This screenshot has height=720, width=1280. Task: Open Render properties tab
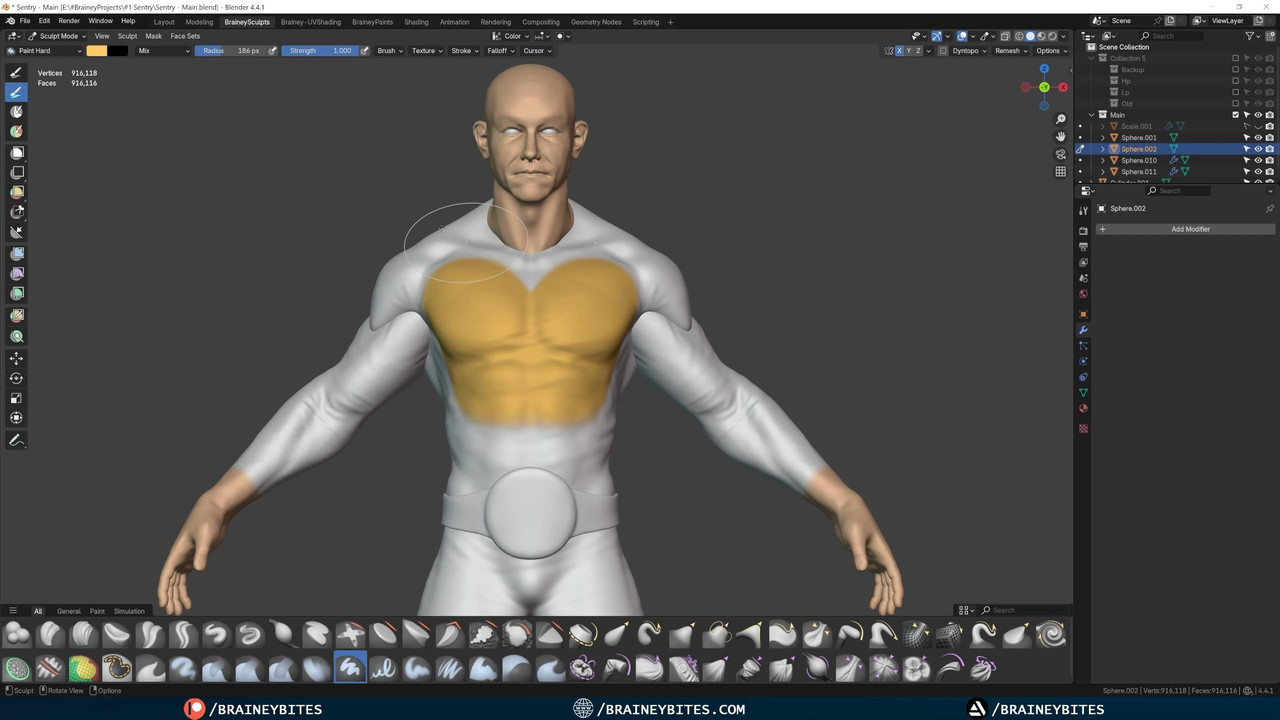[x=1083, y=230]
